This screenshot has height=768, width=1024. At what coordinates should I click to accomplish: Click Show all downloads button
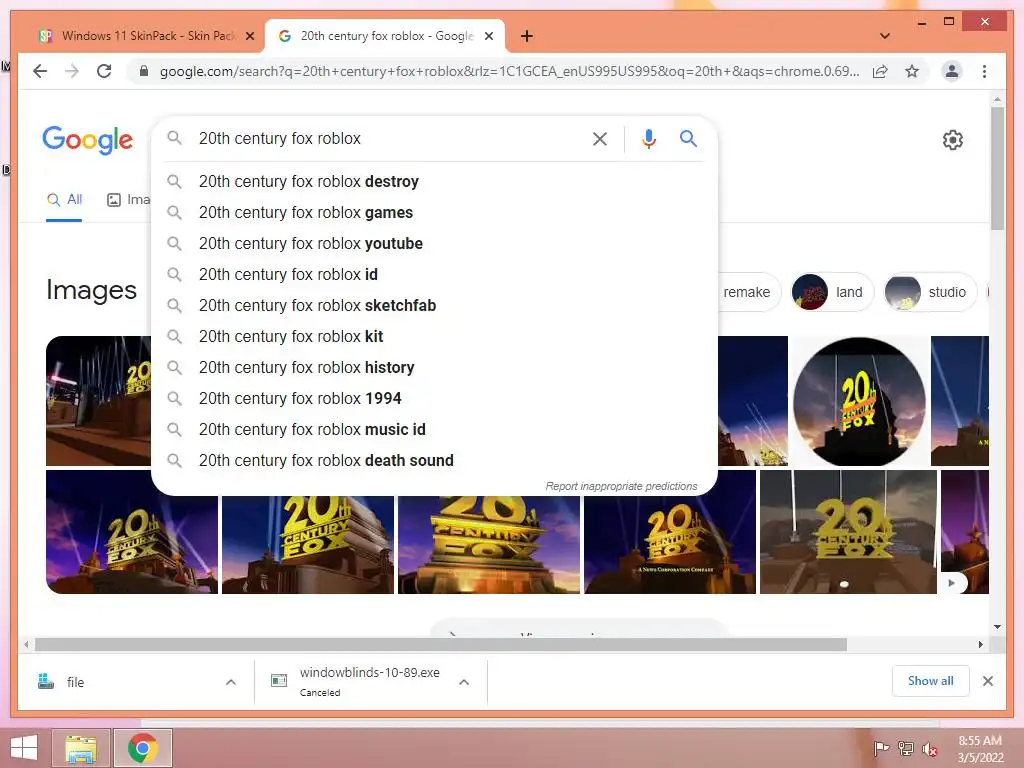click(x=931, y=681)
